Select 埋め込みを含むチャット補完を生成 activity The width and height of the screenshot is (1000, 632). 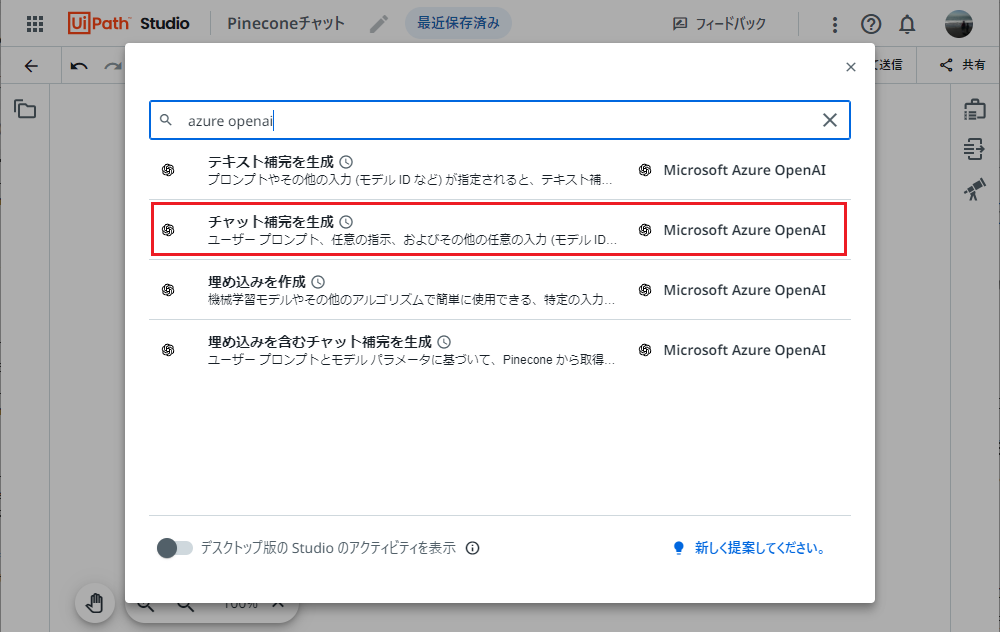tap(500, 350)
